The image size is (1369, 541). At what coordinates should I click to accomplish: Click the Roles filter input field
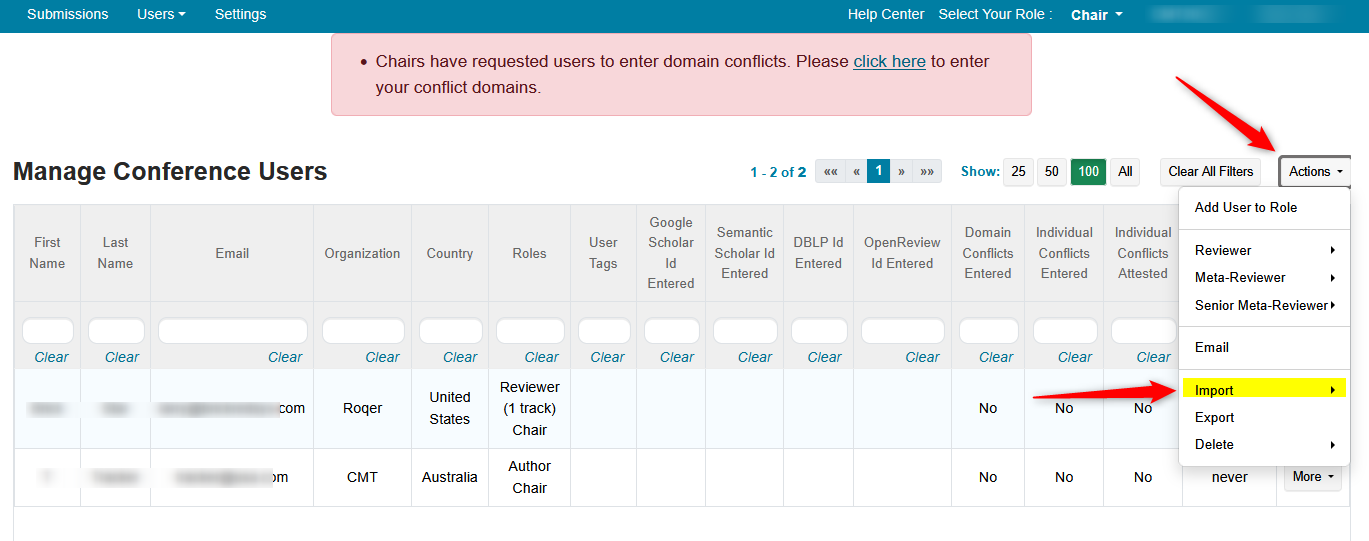(530, 331)
